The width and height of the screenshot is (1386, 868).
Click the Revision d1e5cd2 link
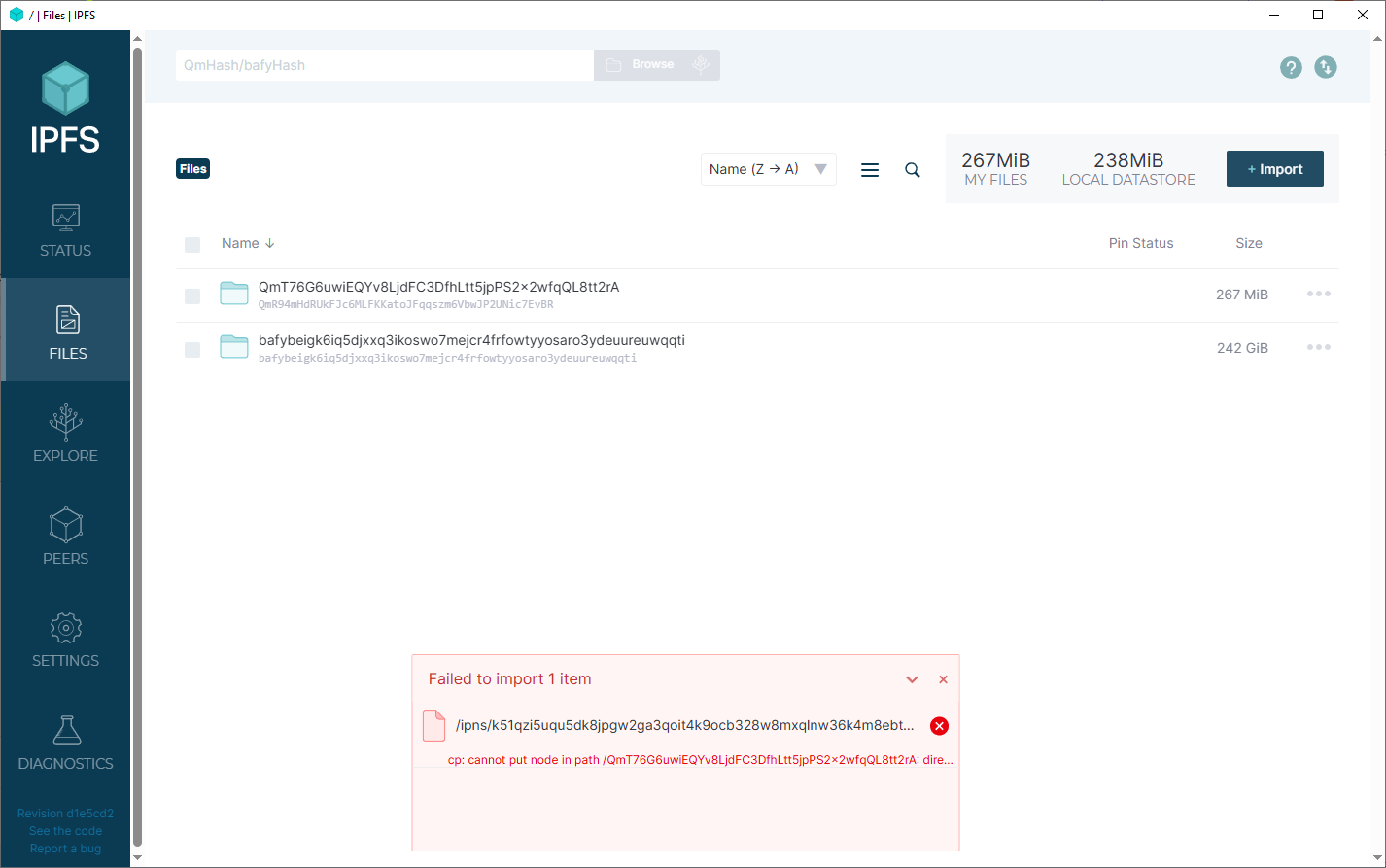click(65, 814)
